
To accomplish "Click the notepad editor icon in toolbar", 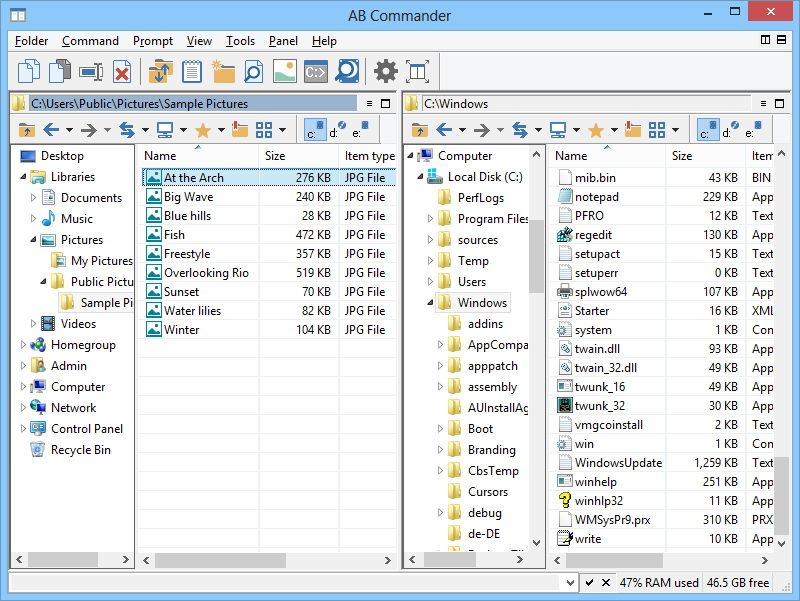I will point(191,71).
